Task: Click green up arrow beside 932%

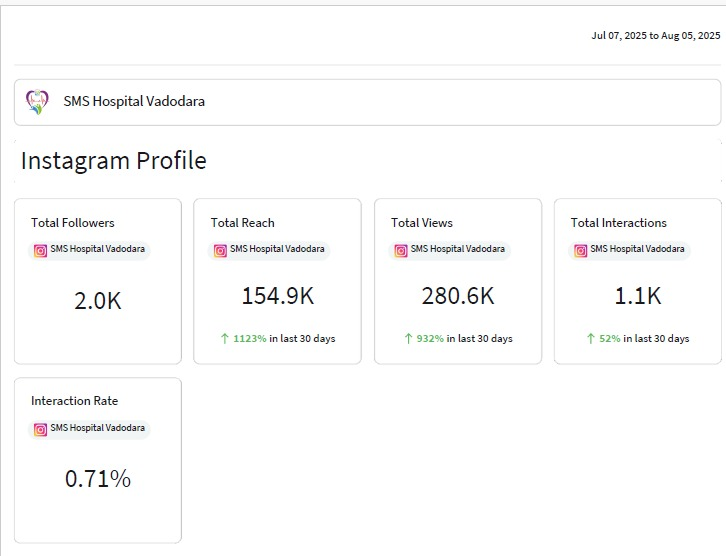Action: tap(408, 338)
